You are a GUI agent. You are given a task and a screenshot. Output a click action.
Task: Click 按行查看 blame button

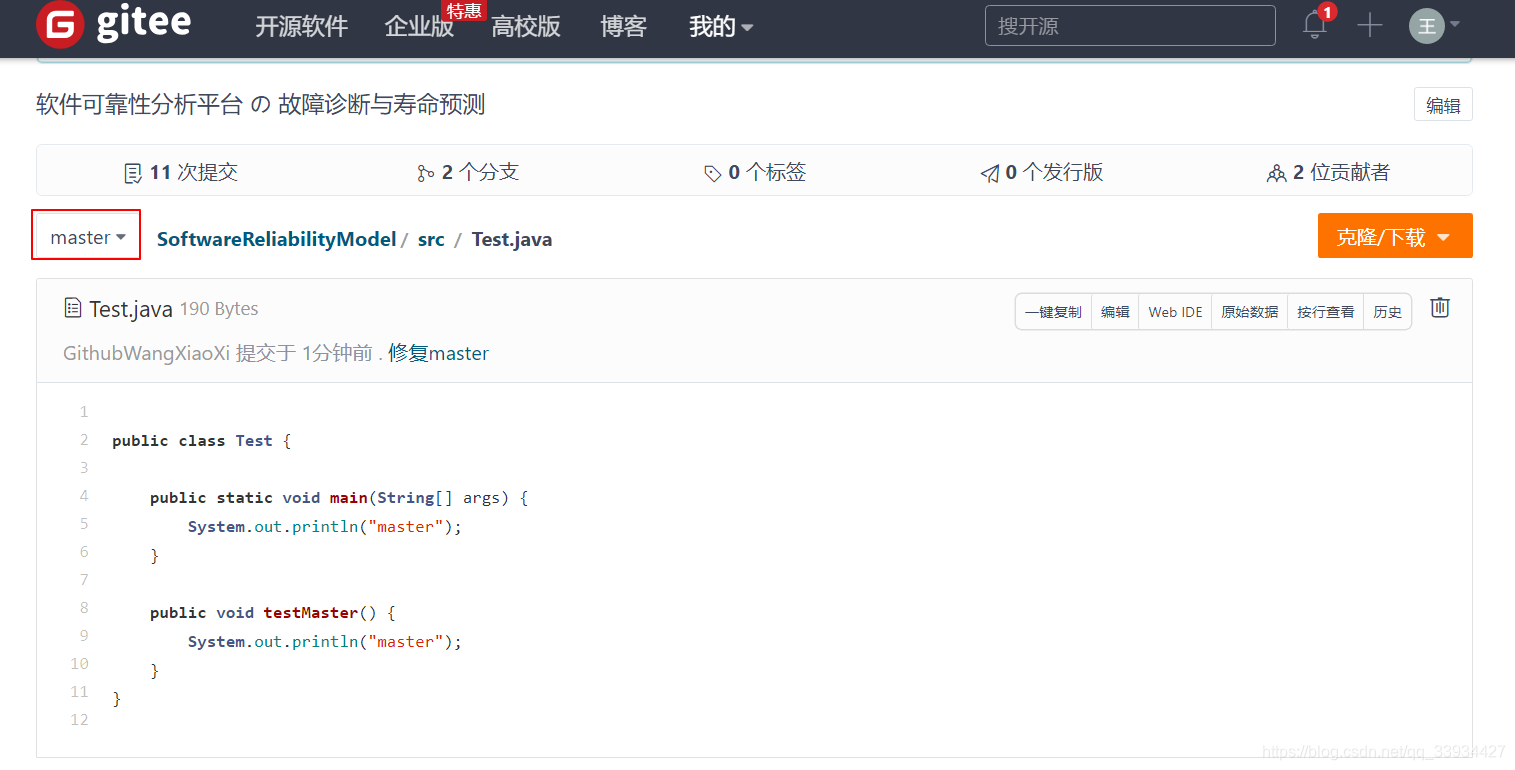point(1325,312)
